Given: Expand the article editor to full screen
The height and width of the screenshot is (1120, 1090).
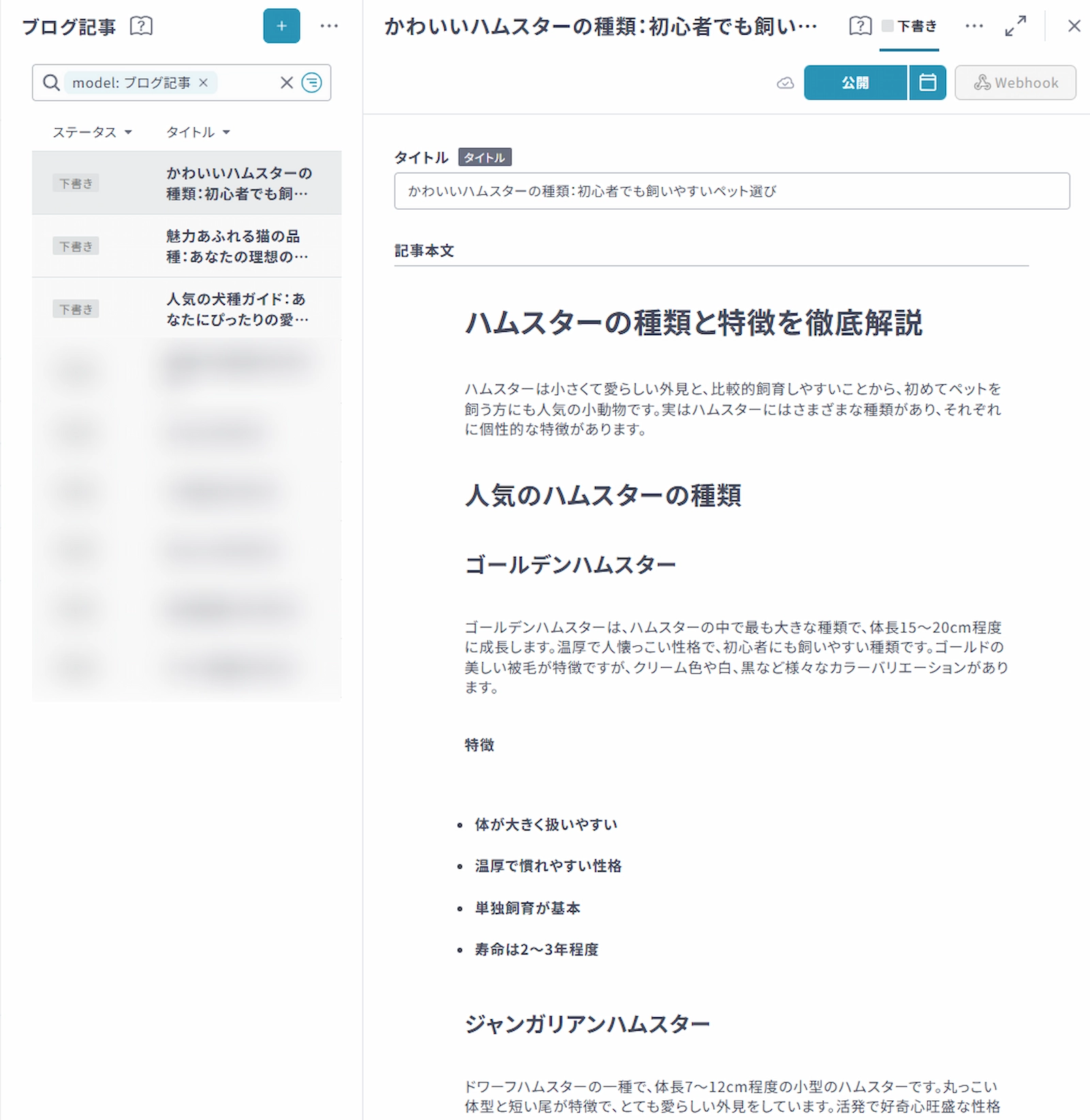Looking at the screenshot, I should (1015, 26).
